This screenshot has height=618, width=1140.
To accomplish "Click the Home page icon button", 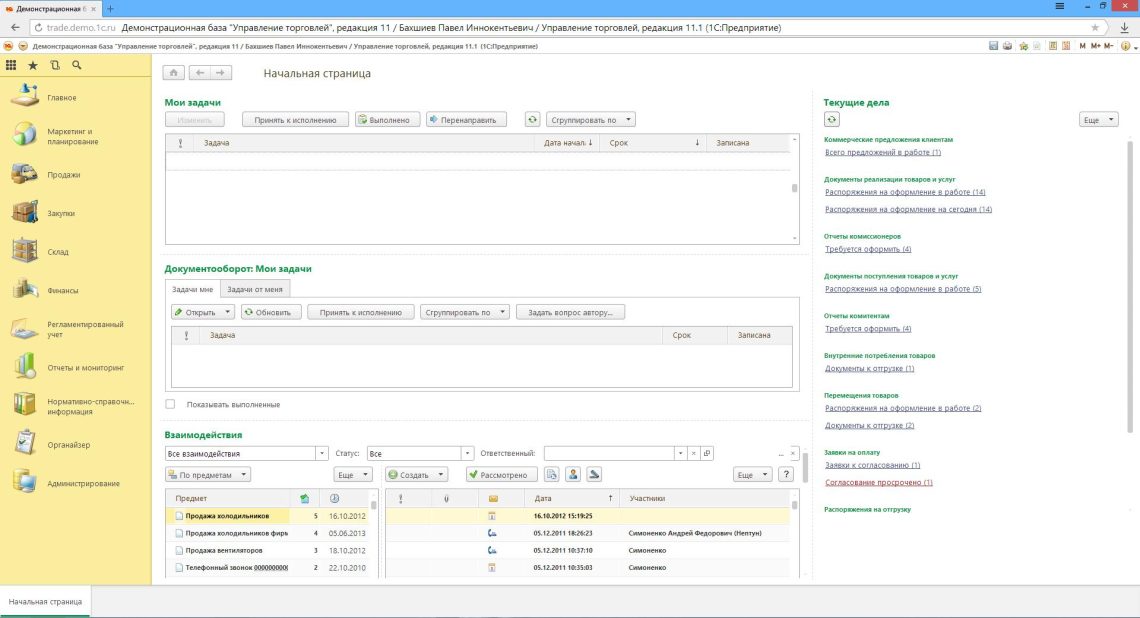I will coord(174,73).
